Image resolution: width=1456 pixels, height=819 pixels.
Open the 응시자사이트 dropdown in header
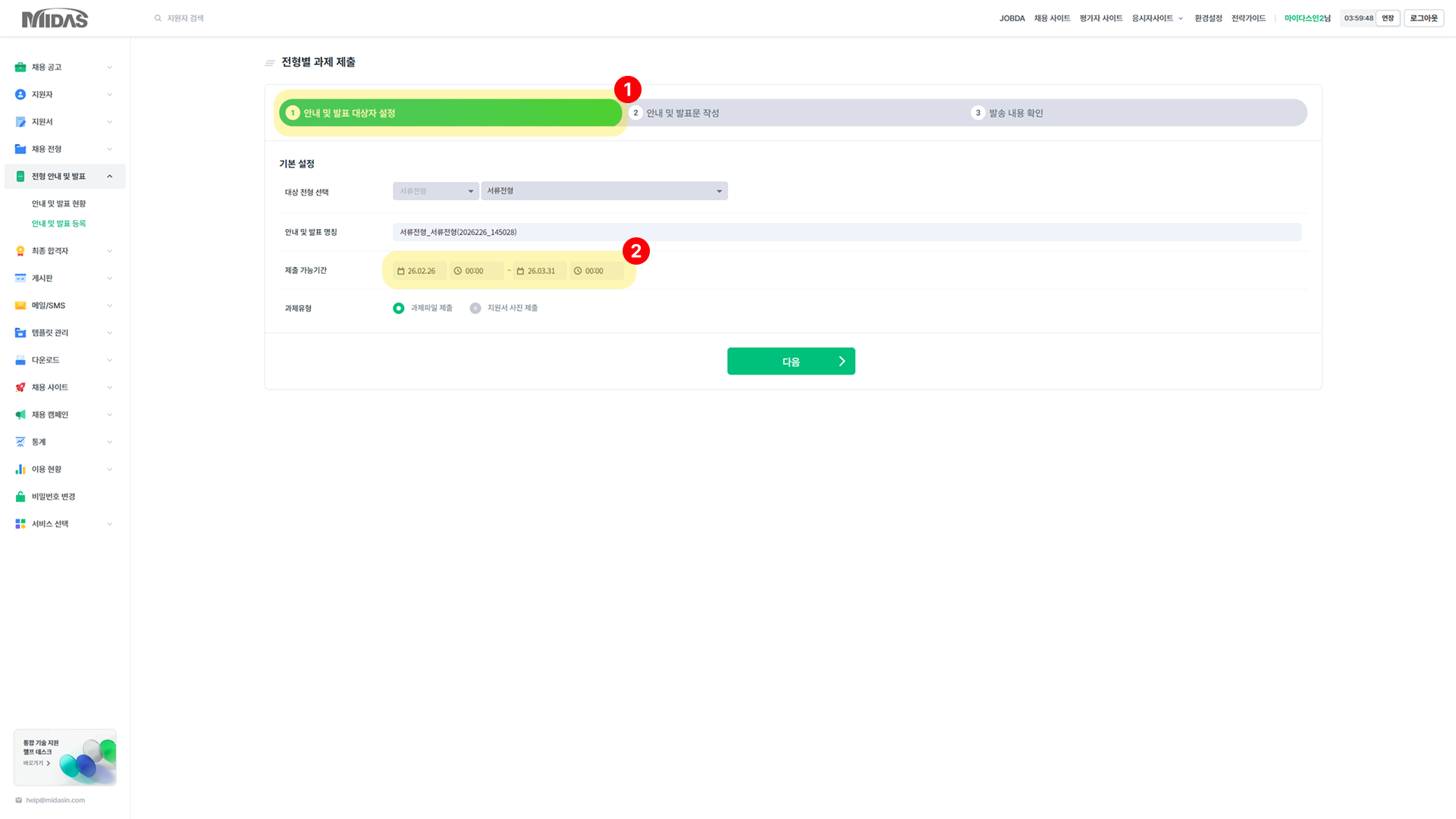[x=1156, y=18]
